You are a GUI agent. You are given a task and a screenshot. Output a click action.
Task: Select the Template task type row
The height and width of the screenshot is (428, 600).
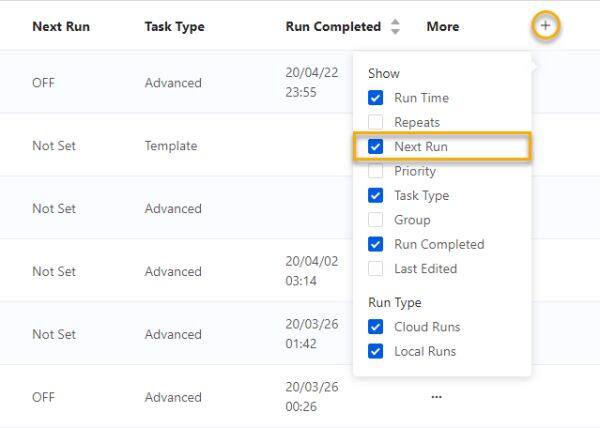tap(176, 146)
